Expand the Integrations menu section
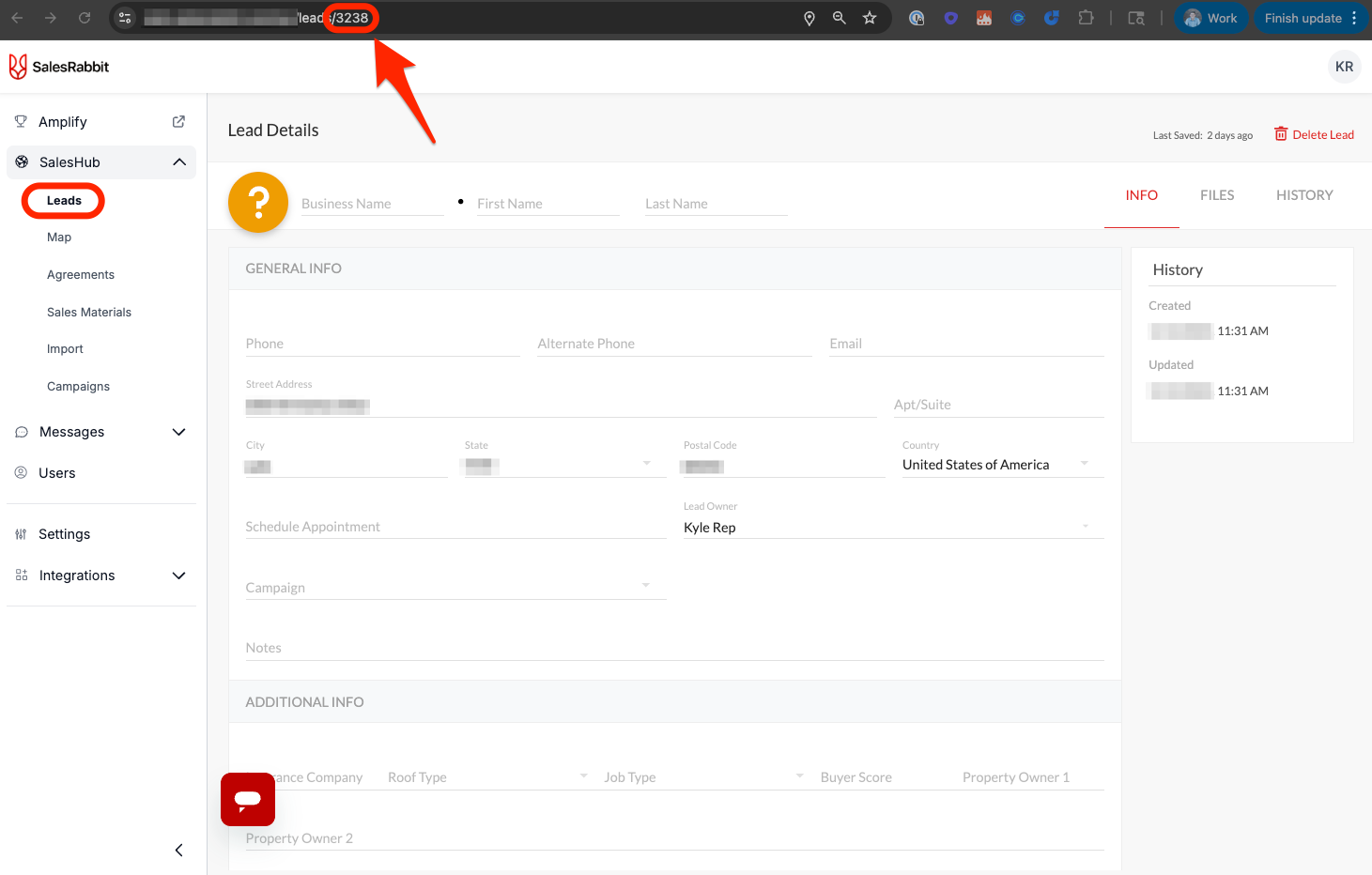 [179, 576]
